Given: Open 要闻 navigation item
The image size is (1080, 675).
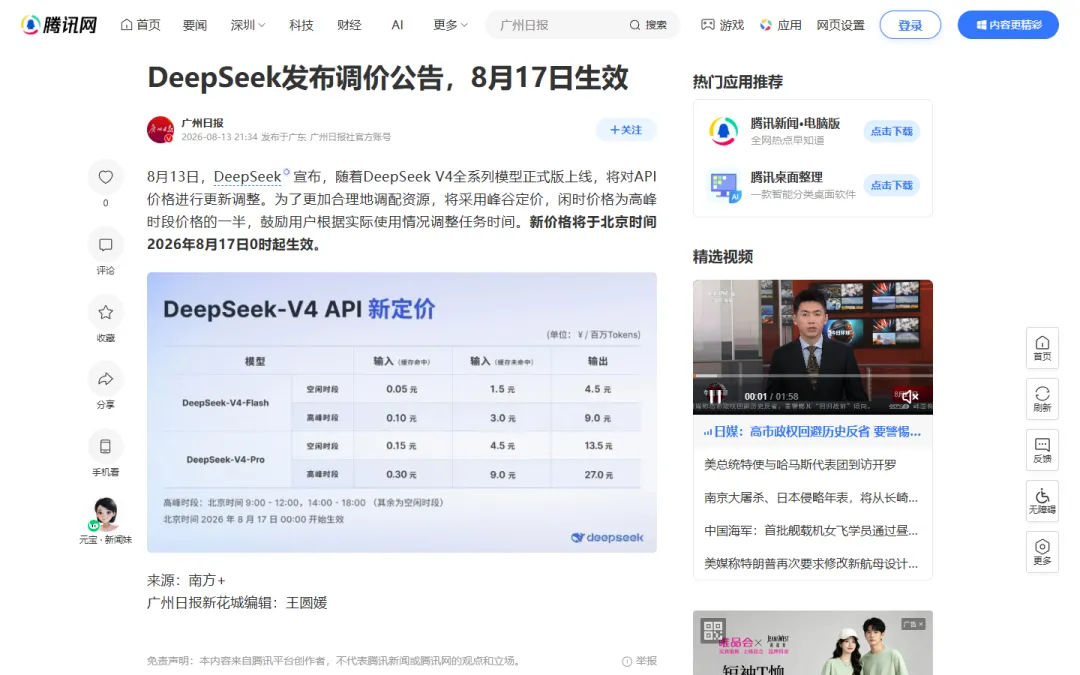Looking at the screenshot, I should click(x=195, y=25).
